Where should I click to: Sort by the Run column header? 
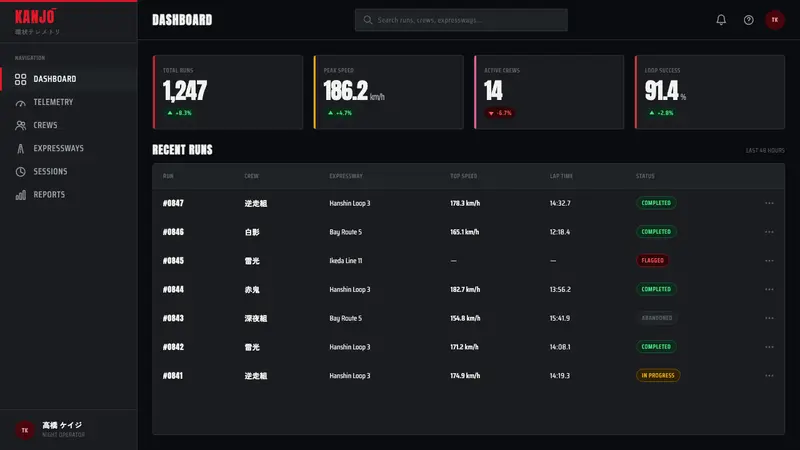[x=168, y=176]
